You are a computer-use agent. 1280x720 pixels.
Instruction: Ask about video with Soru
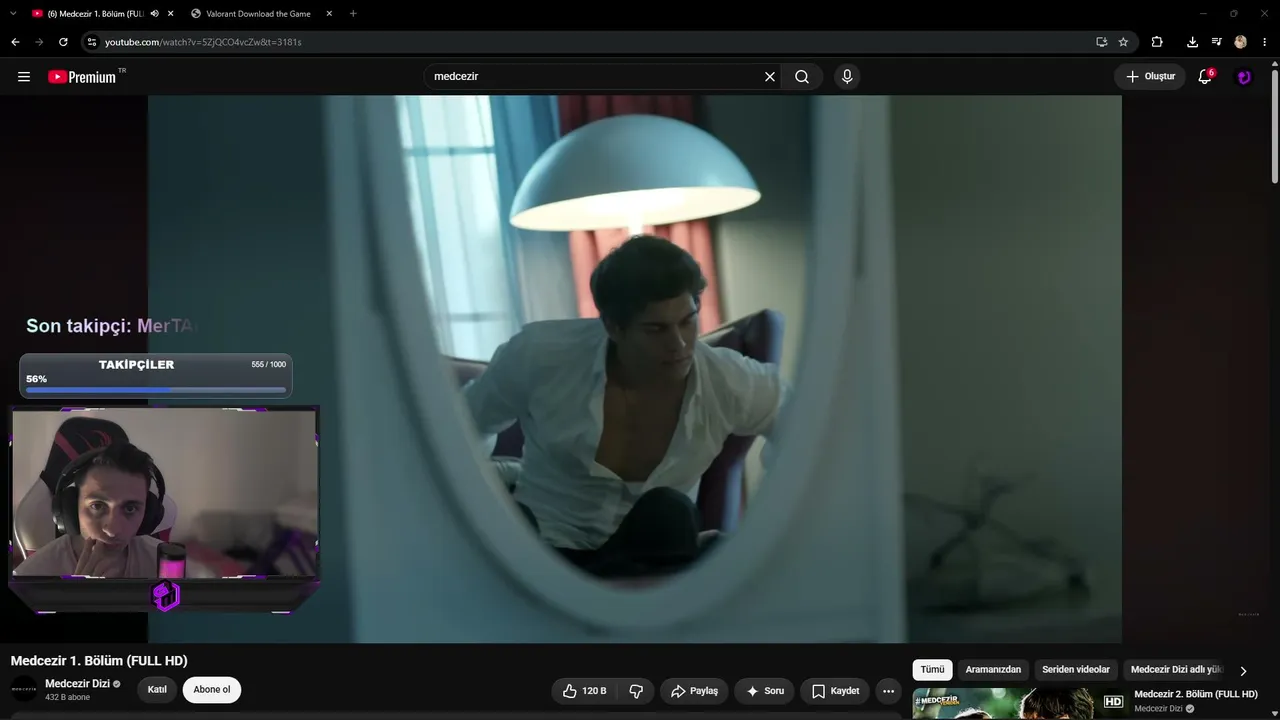pyautogui.click(x=765, y=691)
